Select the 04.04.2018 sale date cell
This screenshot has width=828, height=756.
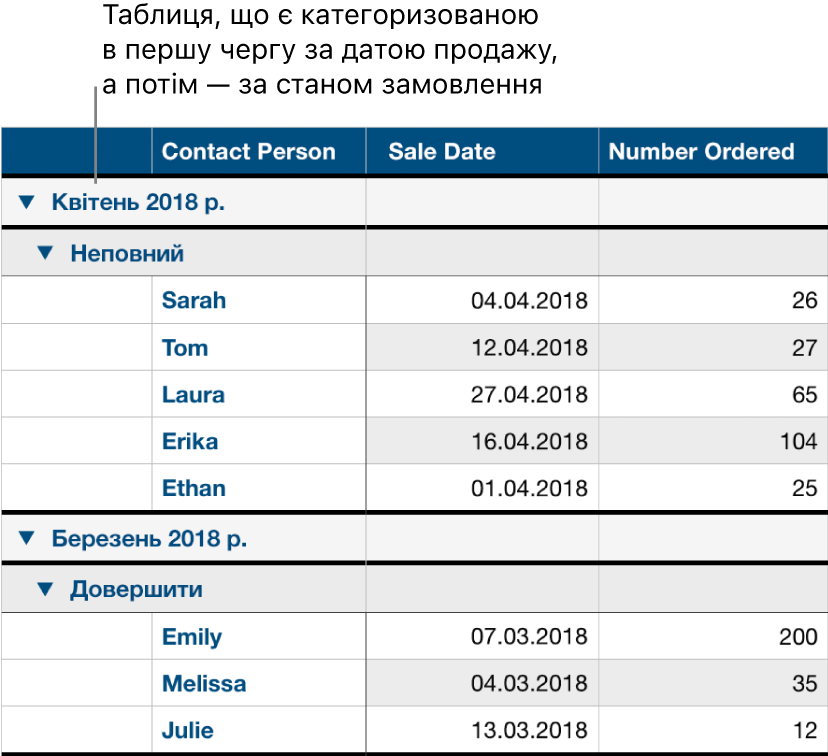pos(529,301)
